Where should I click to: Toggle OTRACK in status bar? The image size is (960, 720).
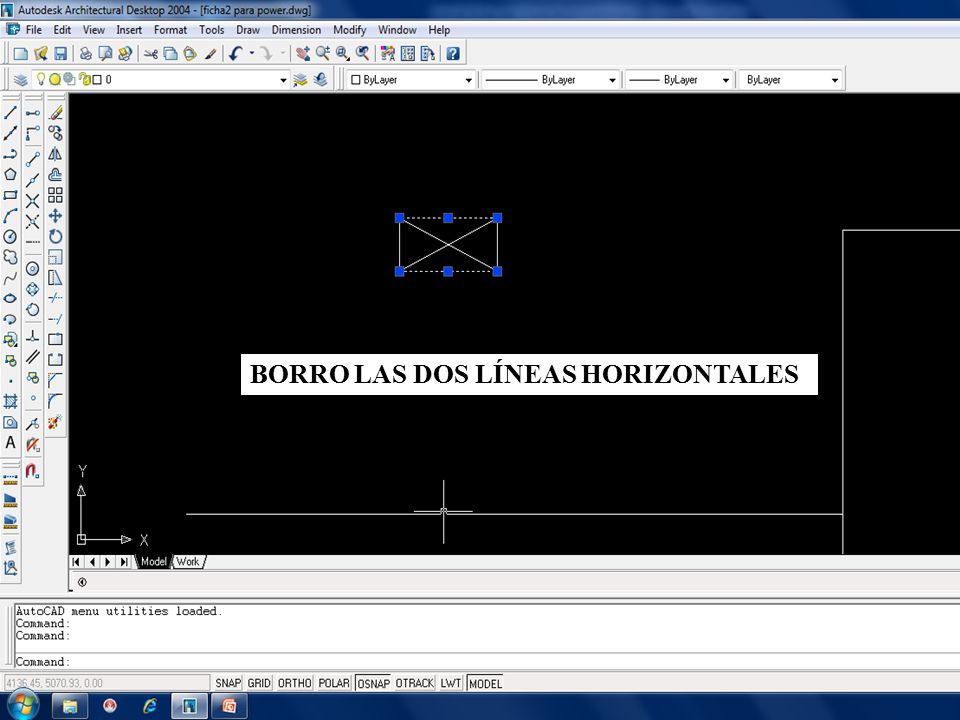click(414, 683)
